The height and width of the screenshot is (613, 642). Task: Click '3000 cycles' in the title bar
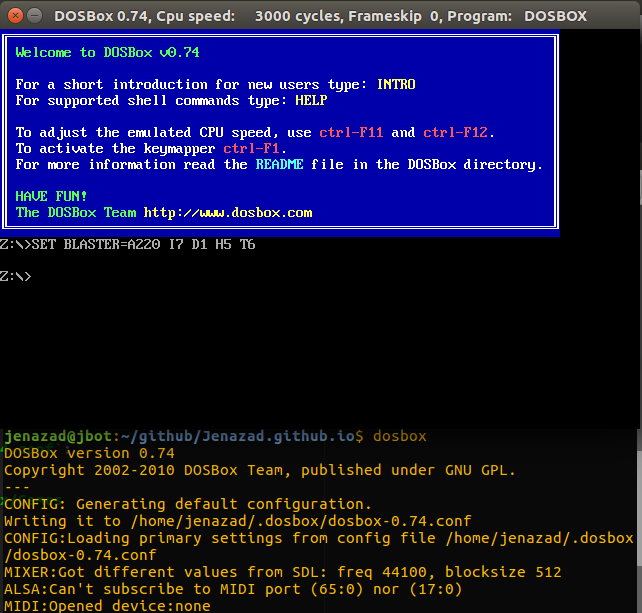[x=299, y=16]
